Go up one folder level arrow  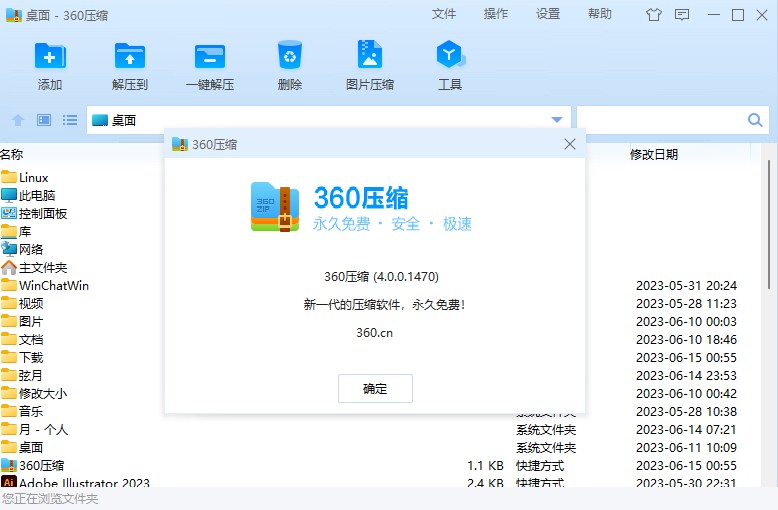point(18,120)
